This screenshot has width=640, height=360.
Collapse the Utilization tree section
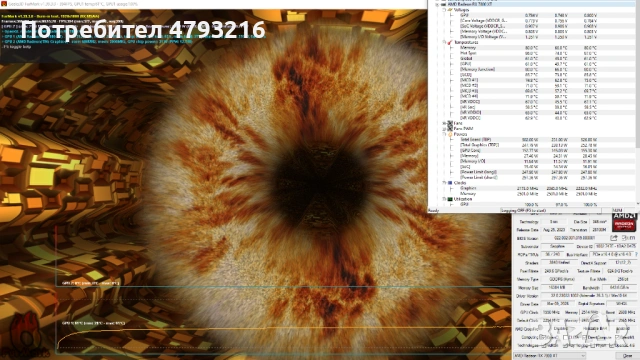click(444, 199)
